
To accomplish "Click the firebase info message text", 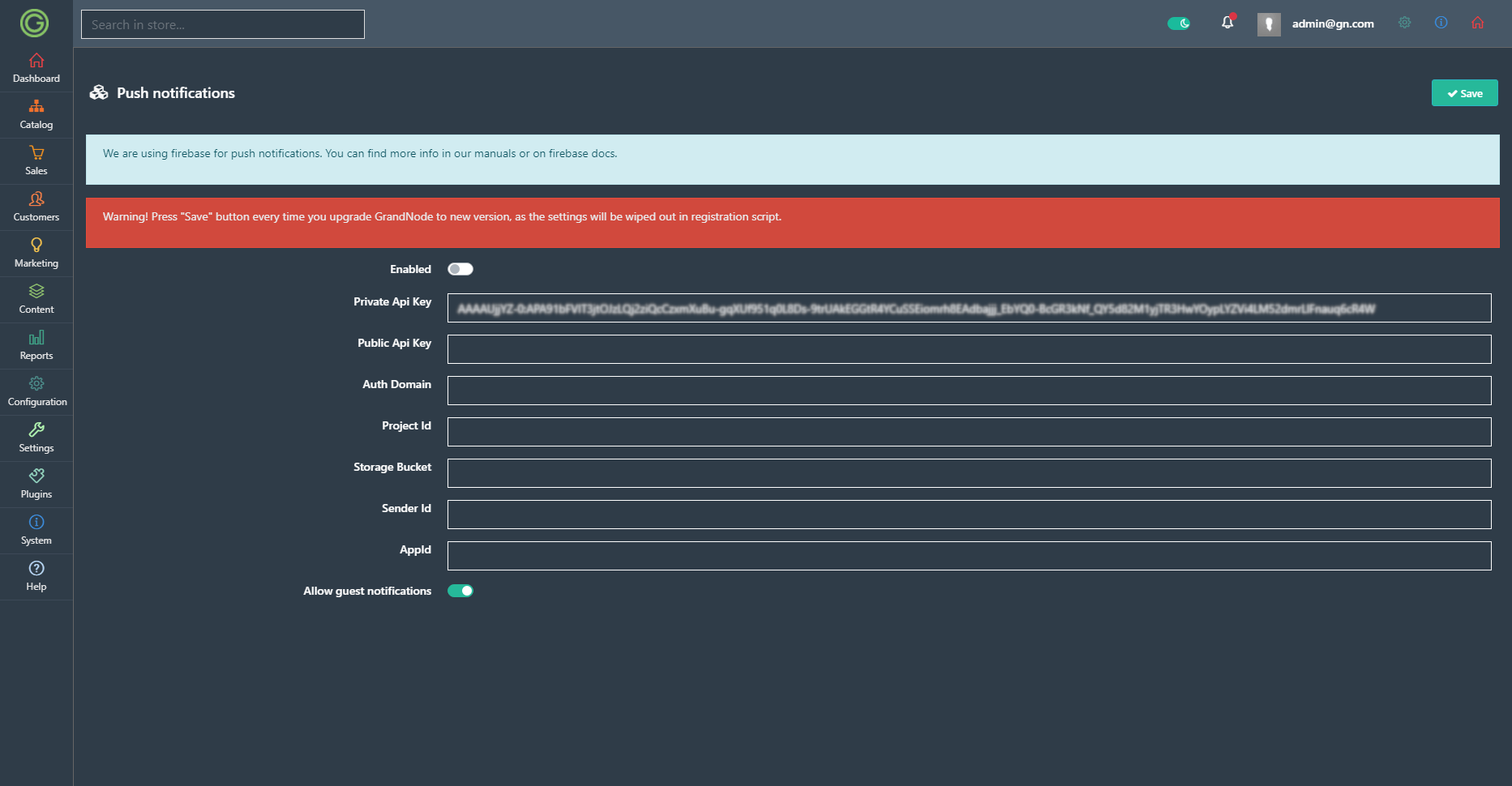I will coord(360,153).
